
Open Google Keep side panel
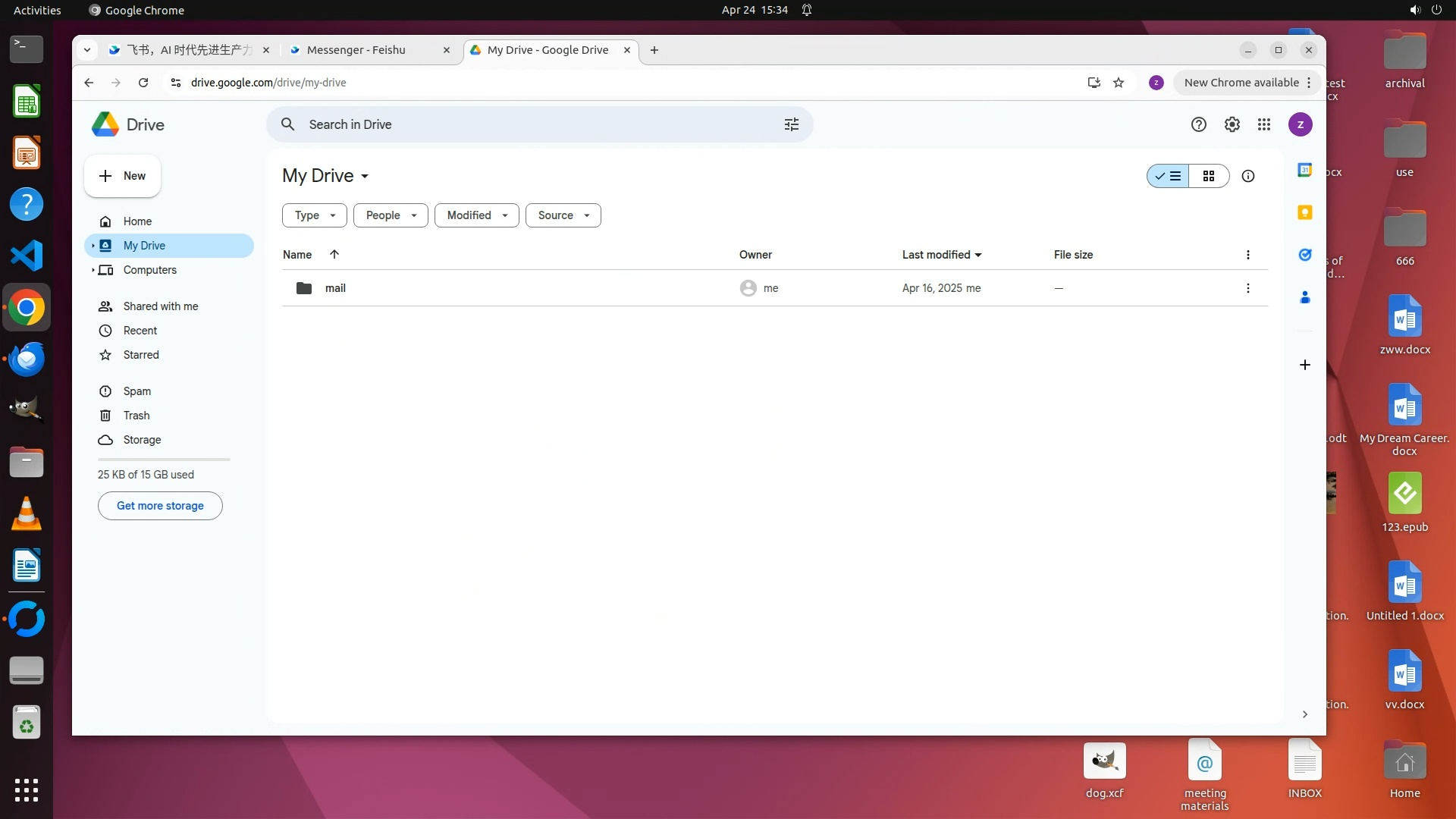(x=1304, y=212)
